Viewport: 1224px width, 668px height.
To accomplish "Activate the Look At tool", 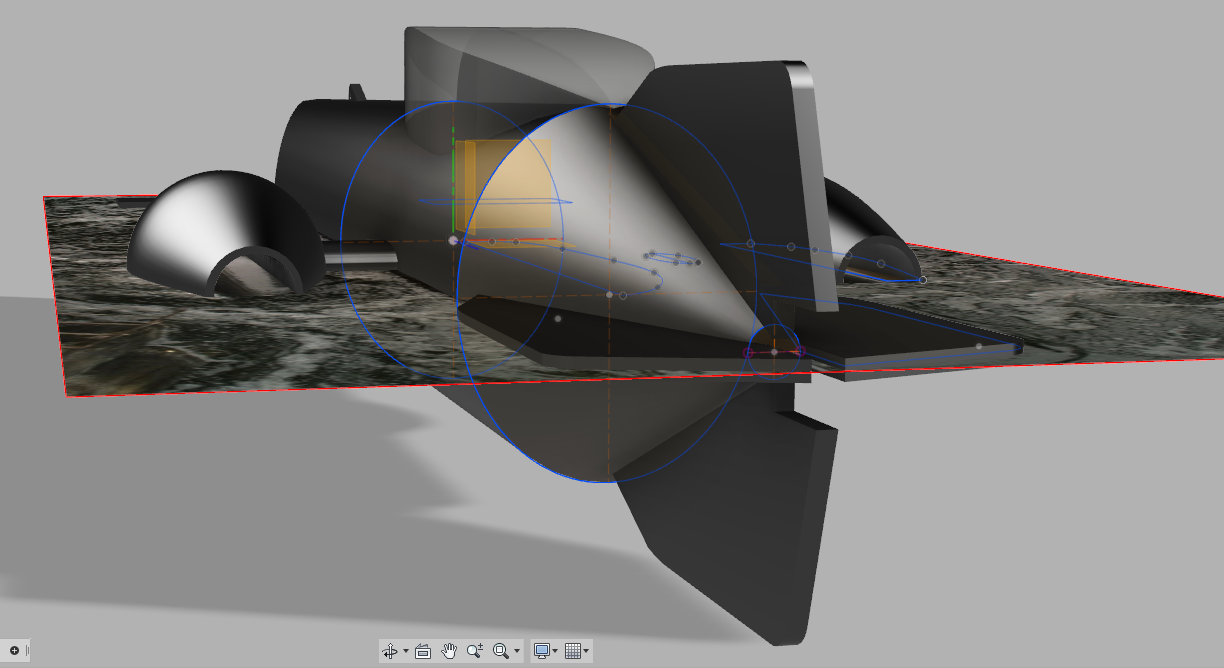I will coord(422,651).
